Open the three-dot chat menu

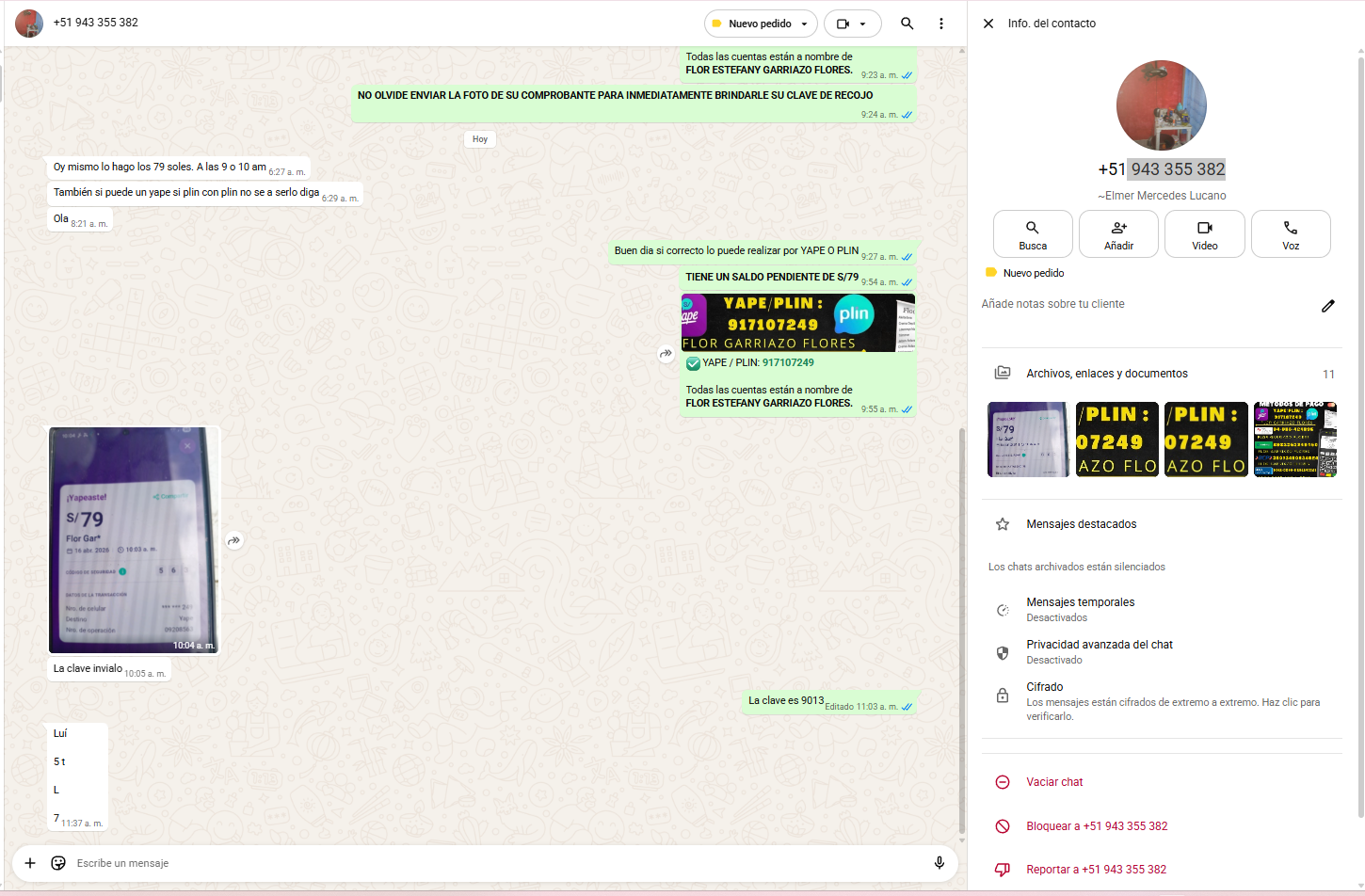pyautogui.click(x=940, y=24)
